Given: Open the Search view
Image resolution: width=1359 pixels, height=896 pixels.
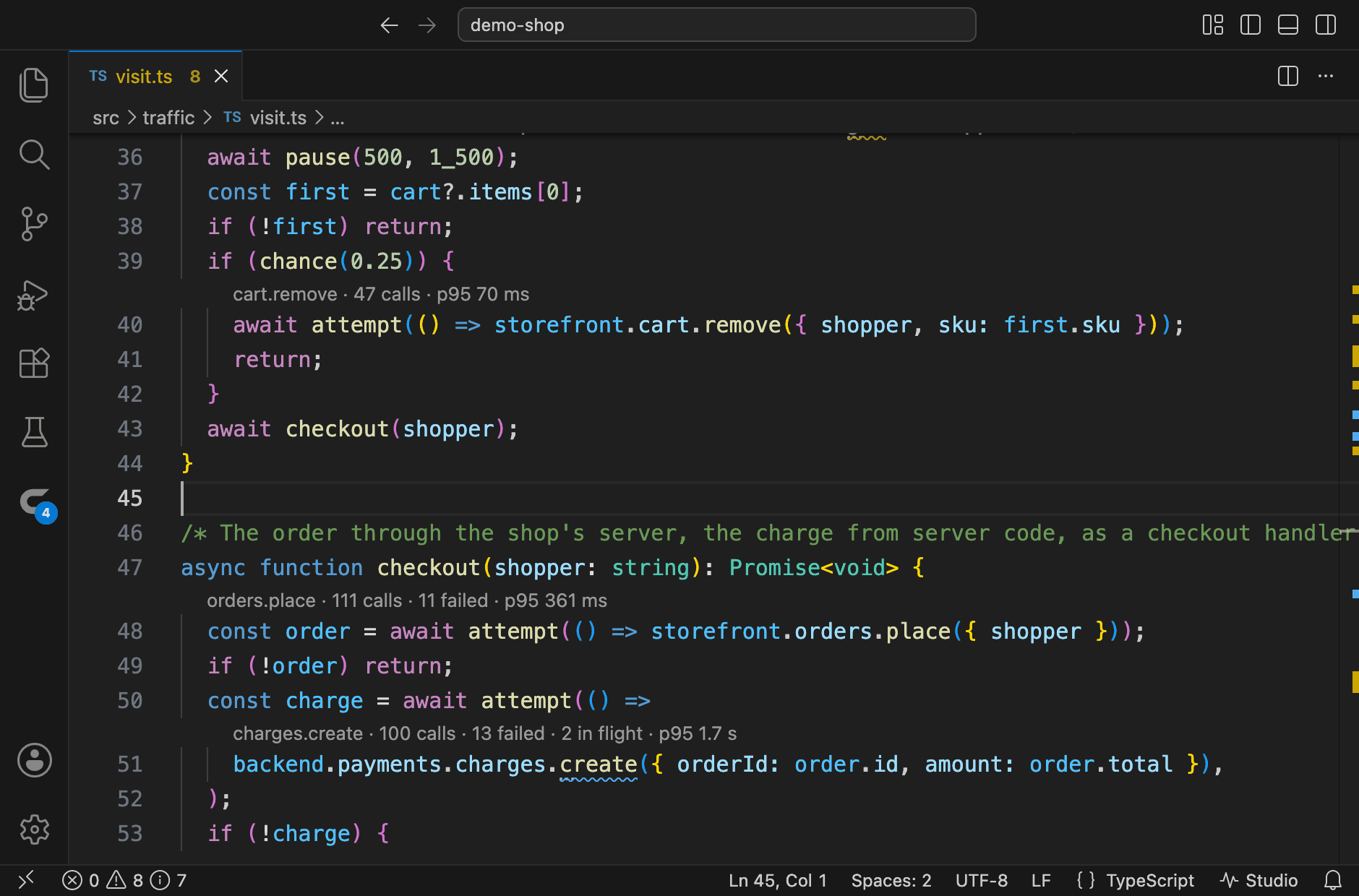Looking at the screenshot, I should pyautogui.click(x=34, y=155).
